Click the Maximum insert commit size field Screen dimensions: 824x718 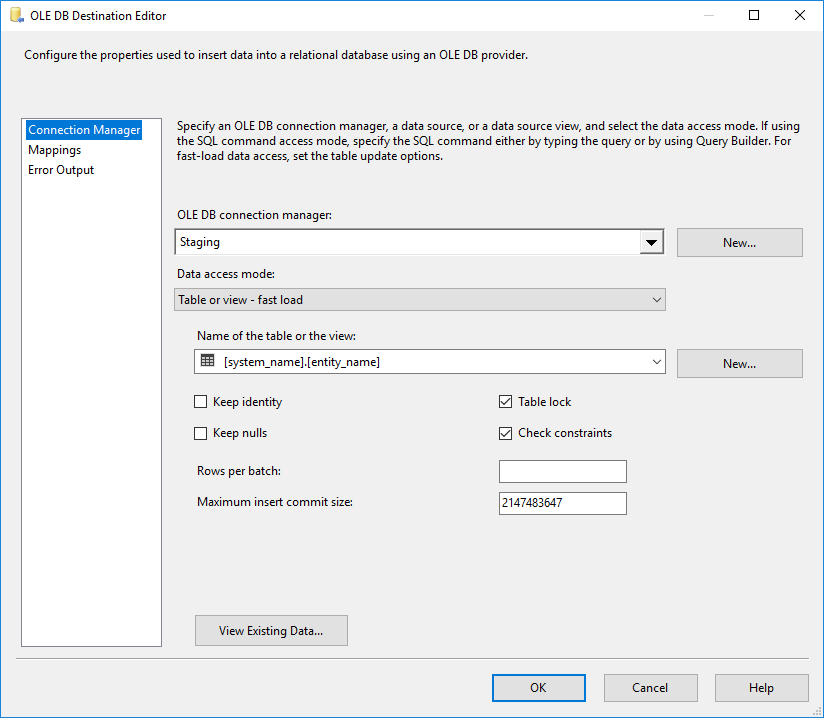point(563,503)
